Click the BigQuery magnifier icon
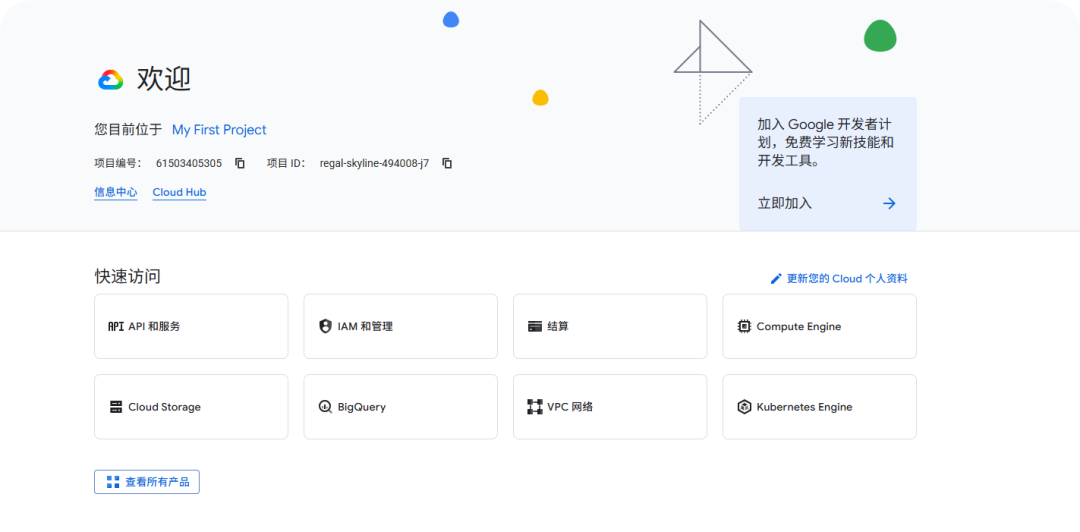The image size is (1080, 532). (325, 407)
